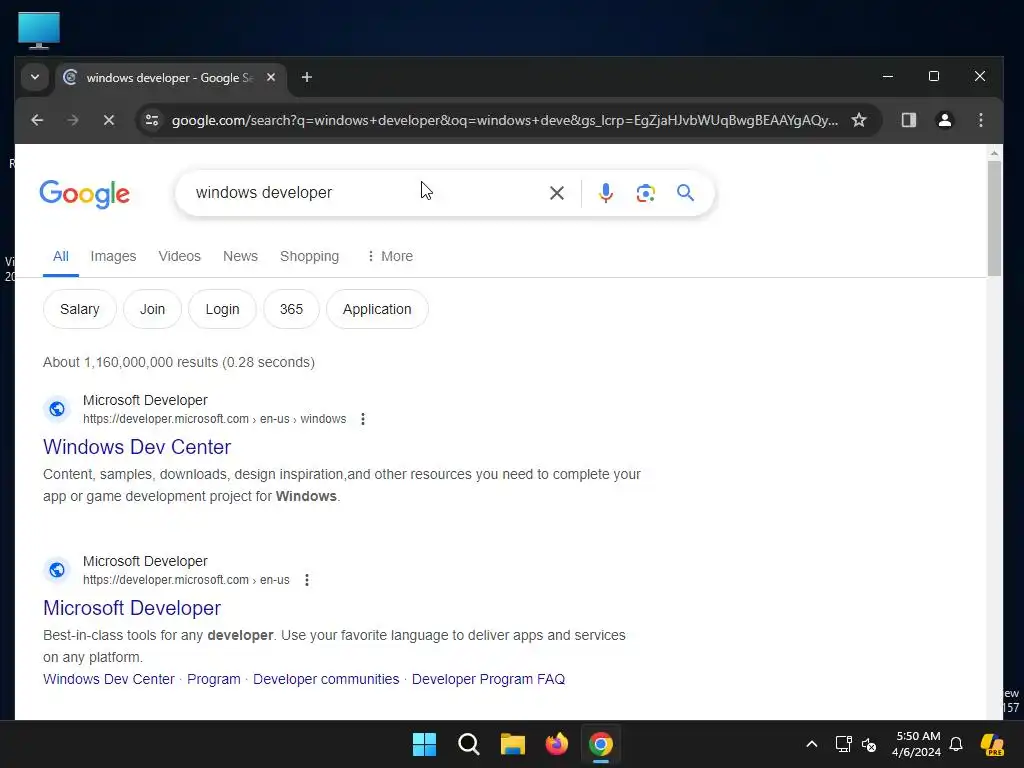The height and width of the screenshot is (768, 1024).
Task: Open the tab search dropdown
Action: (35, 78)
